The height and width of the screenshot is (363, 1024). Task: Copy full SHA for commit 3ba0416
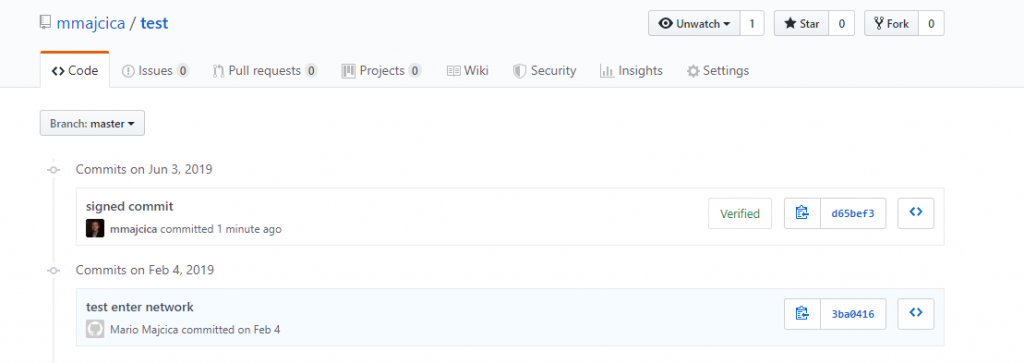[x=802, y=314]
